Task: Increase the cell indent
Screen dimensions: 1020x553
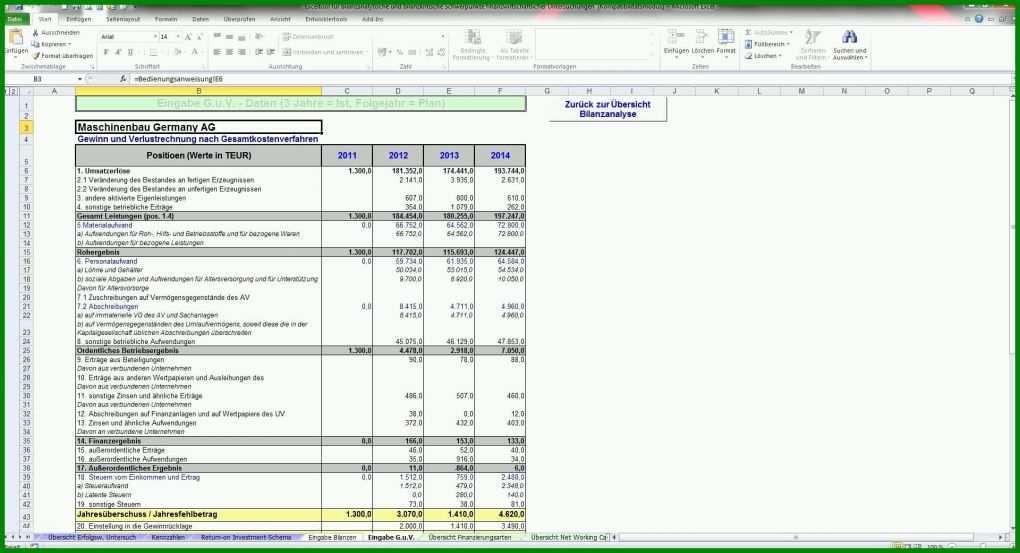Action: tap(271, 52)
